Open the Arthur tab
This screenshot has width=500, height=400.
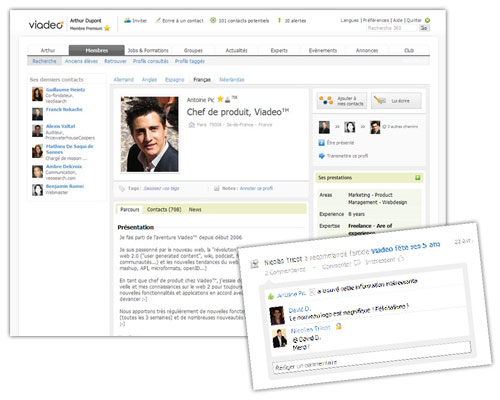[x=48, y=50]
